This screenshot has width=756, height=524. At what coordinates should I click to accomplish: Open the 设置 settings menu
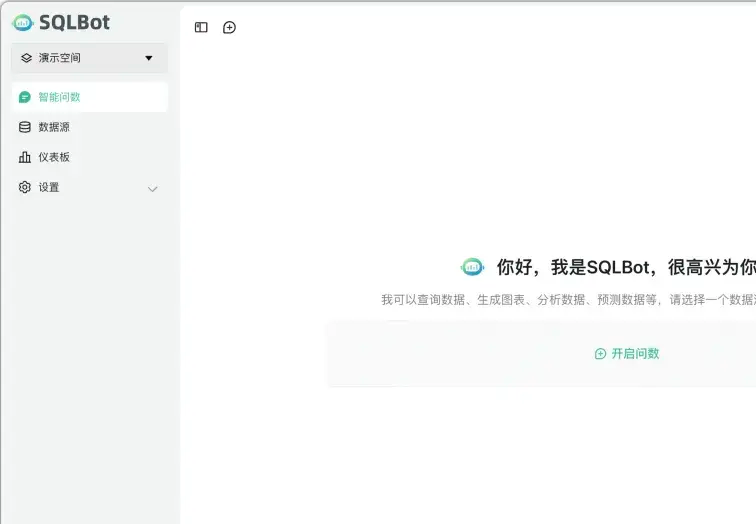(89, 187)
